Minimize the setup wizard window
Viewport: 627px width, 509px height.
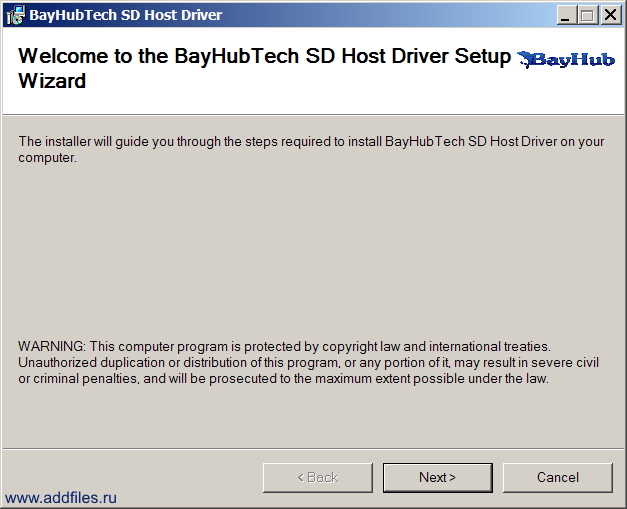pyautogui.click(x=567, y=15)
